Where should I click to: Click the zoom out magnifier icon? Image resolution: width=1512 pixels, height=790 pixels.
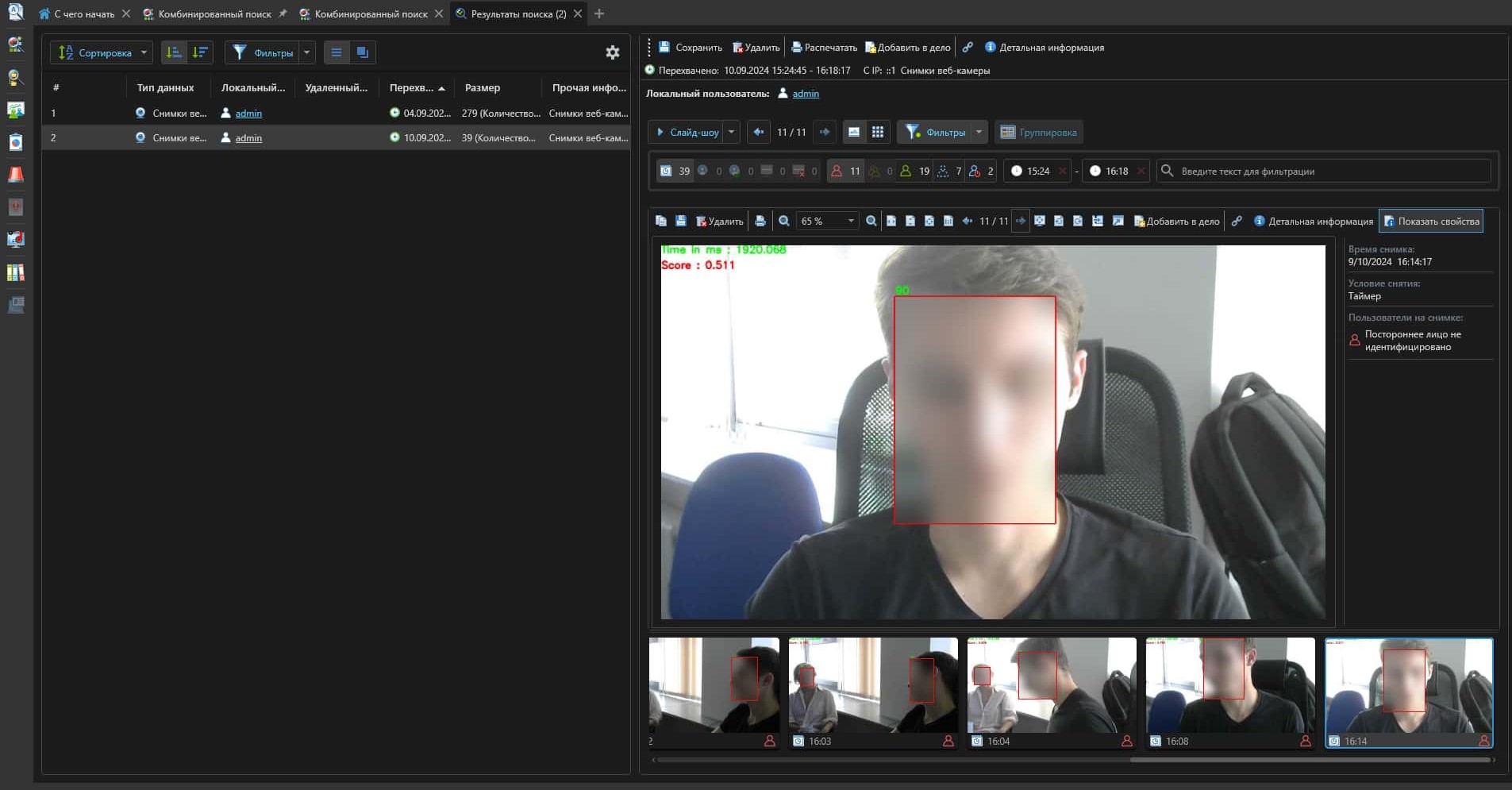[784, 222]
